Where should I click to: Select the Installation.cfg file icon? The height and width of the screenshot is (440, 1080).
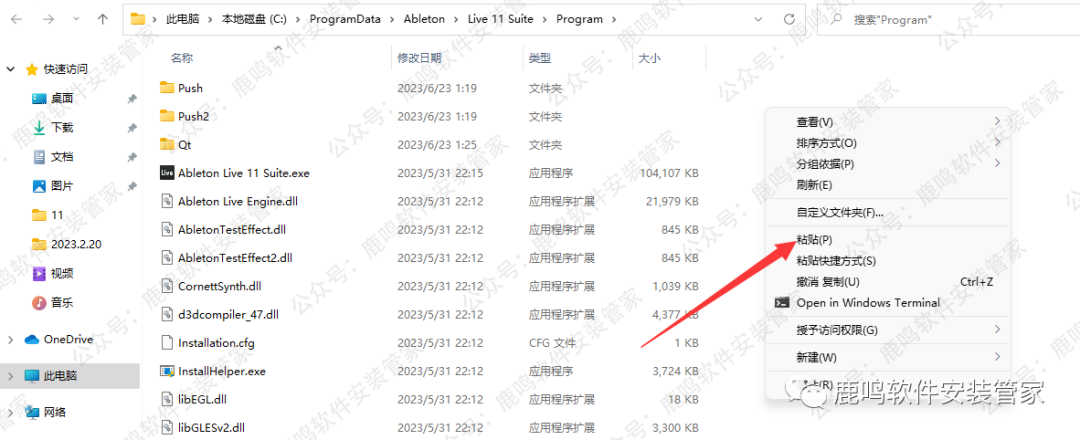(x=167, y=343)
